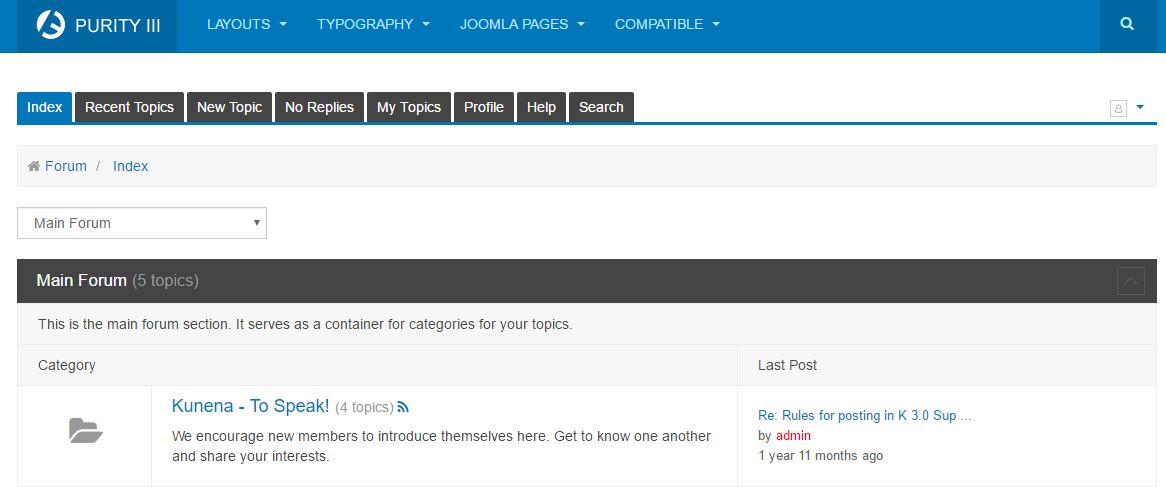1166x487 pixels.
Task: Collapse the Main Forum section
Action: tap(1130, 280)
